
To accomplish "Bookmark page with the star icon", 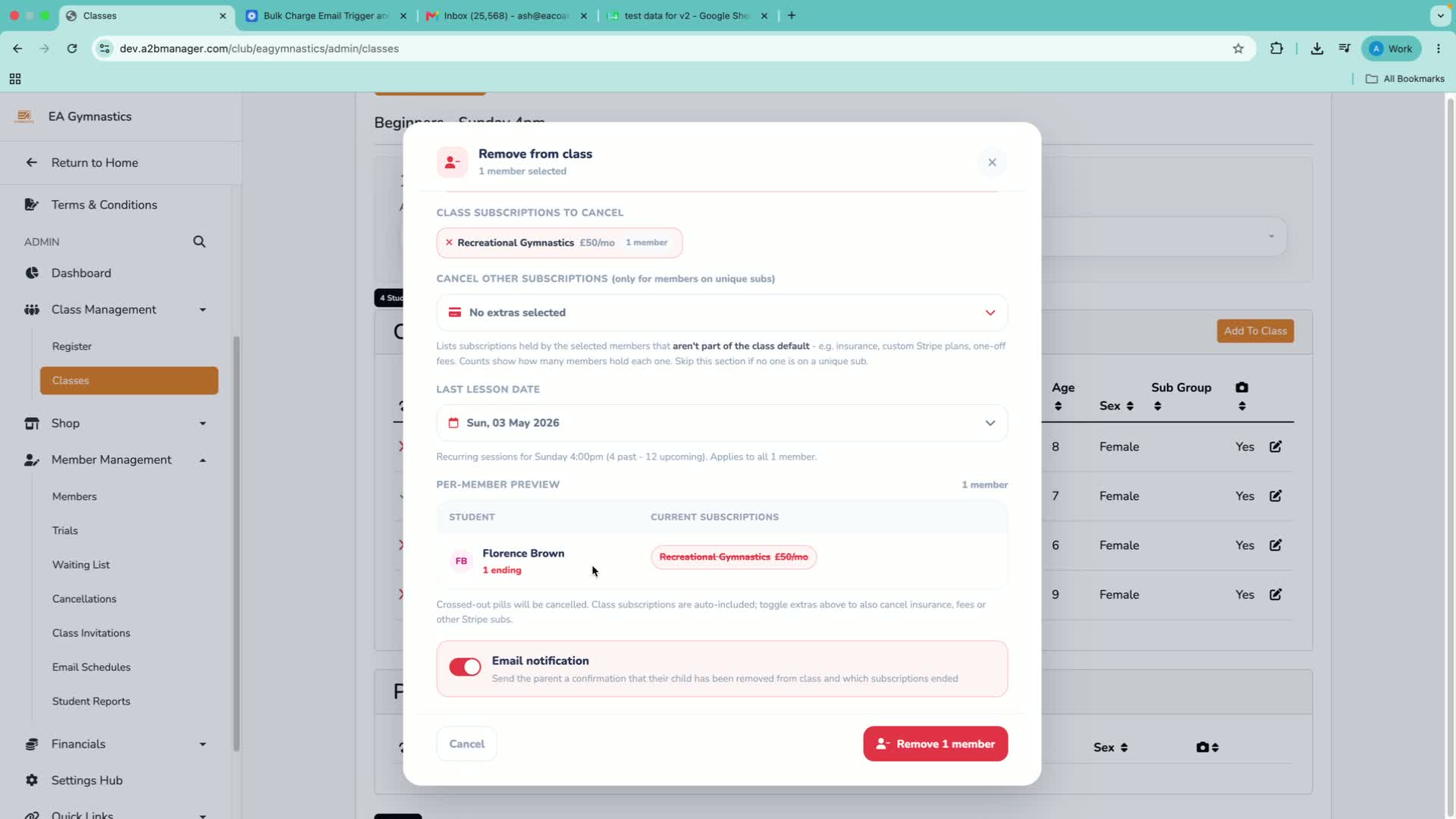I will click(1238, 49).
